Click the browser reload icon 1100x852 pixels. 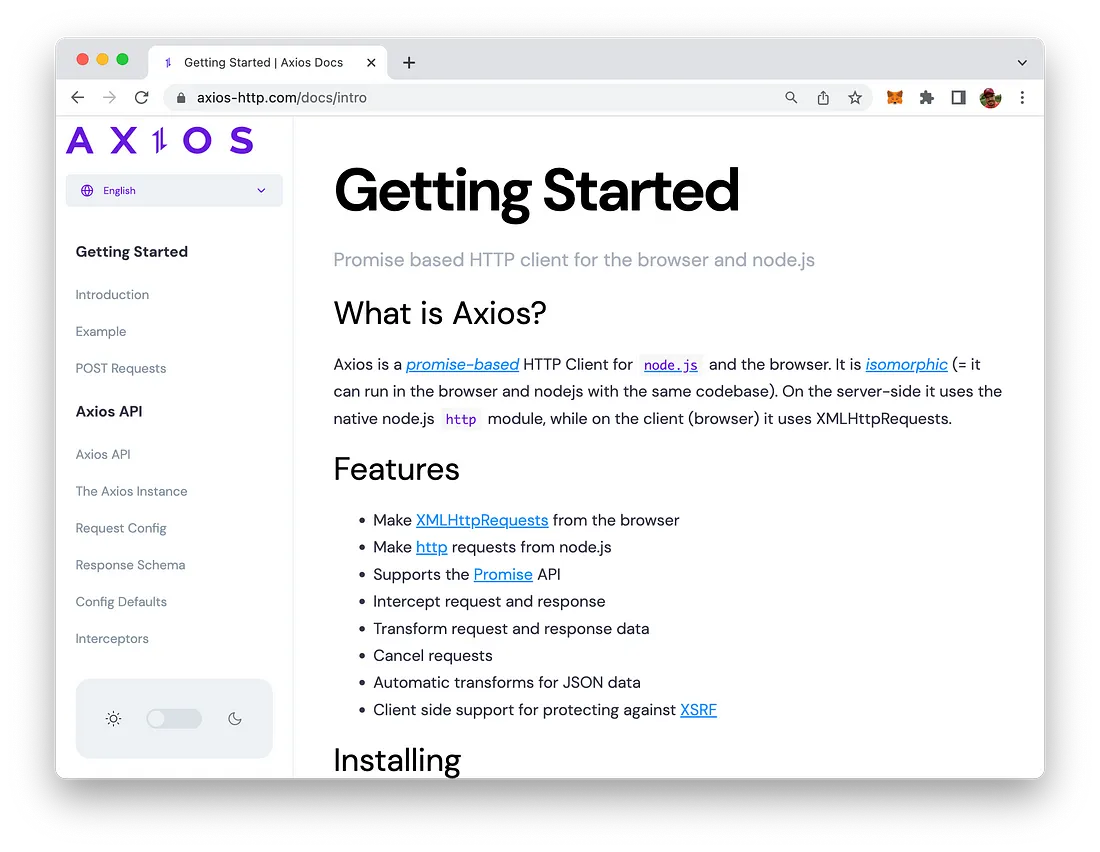(x=142, y=97)
